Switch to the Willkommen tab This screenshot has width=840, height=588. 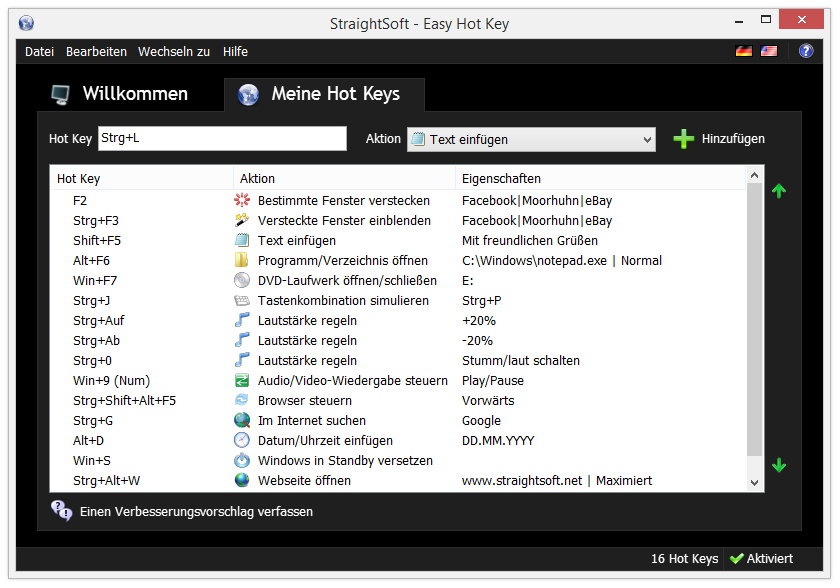(x=119, y=94)
